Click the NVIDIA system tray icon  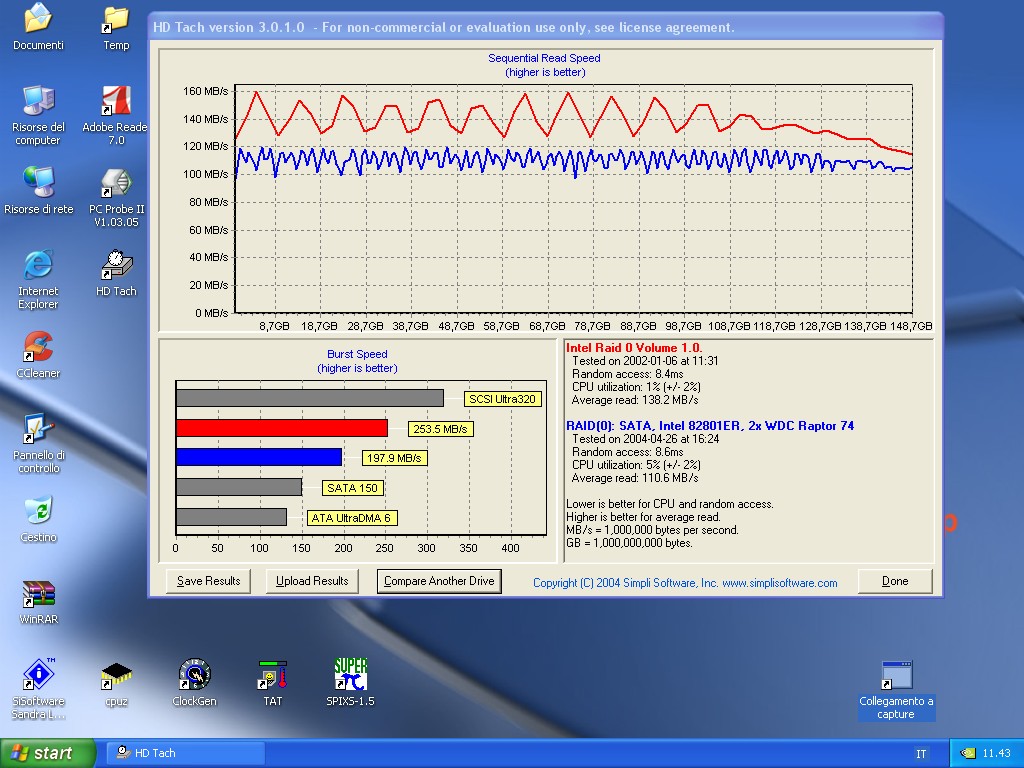[967, 754]
